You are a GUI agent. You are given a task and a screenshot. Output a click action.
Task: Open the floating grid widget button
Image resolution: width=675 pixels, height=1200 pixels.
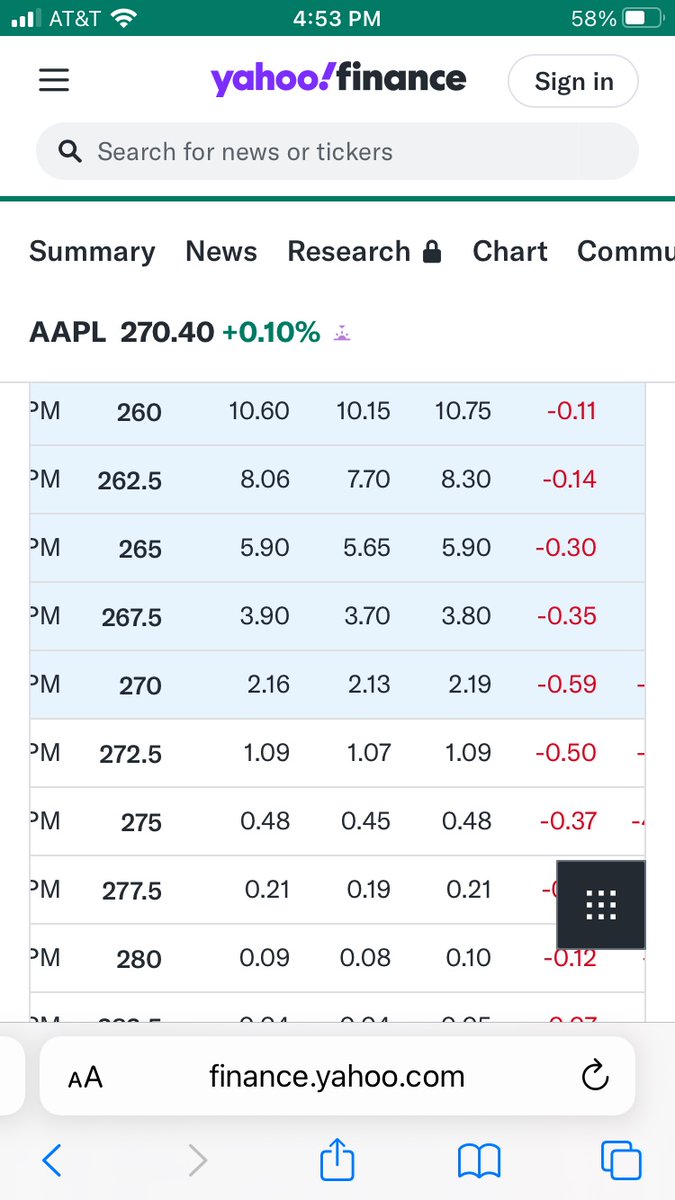pyautogui.click(x=600, y=904)
